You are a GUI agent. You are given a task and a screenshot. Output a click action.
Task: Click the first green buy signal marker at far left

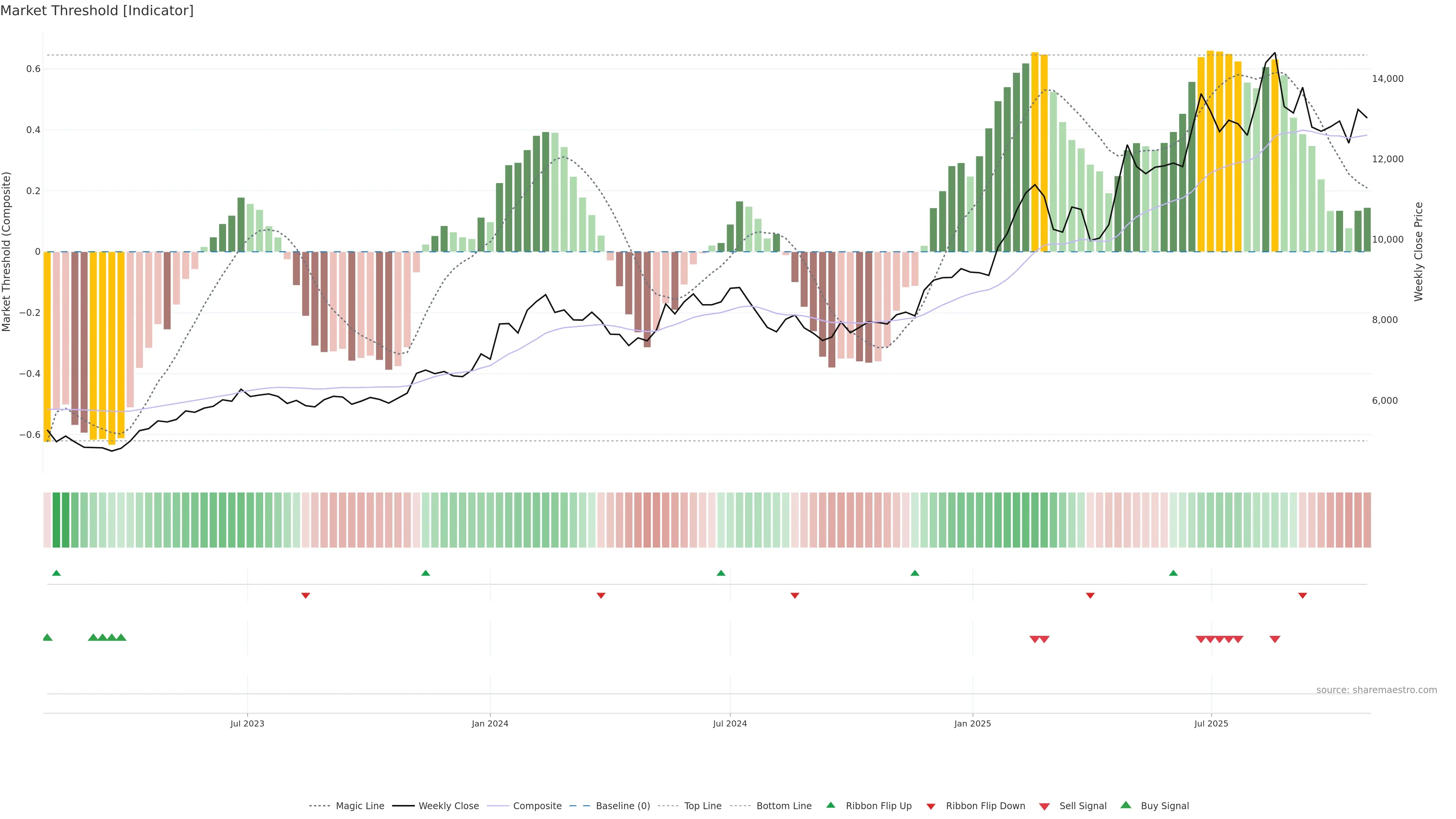click(x=47, y=637)
